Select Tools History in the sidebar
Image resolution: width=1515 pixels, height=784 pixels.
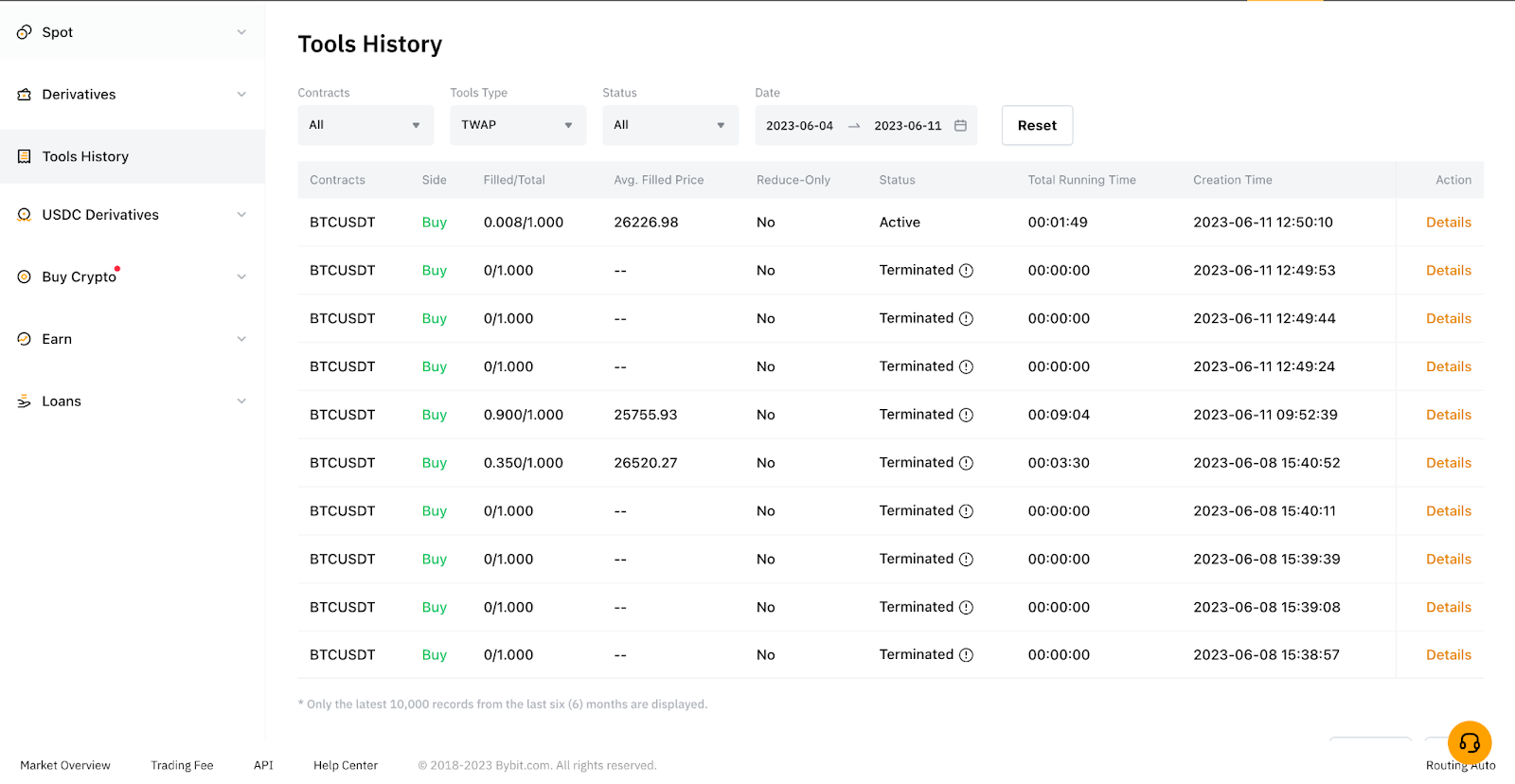tap(85, 157)
